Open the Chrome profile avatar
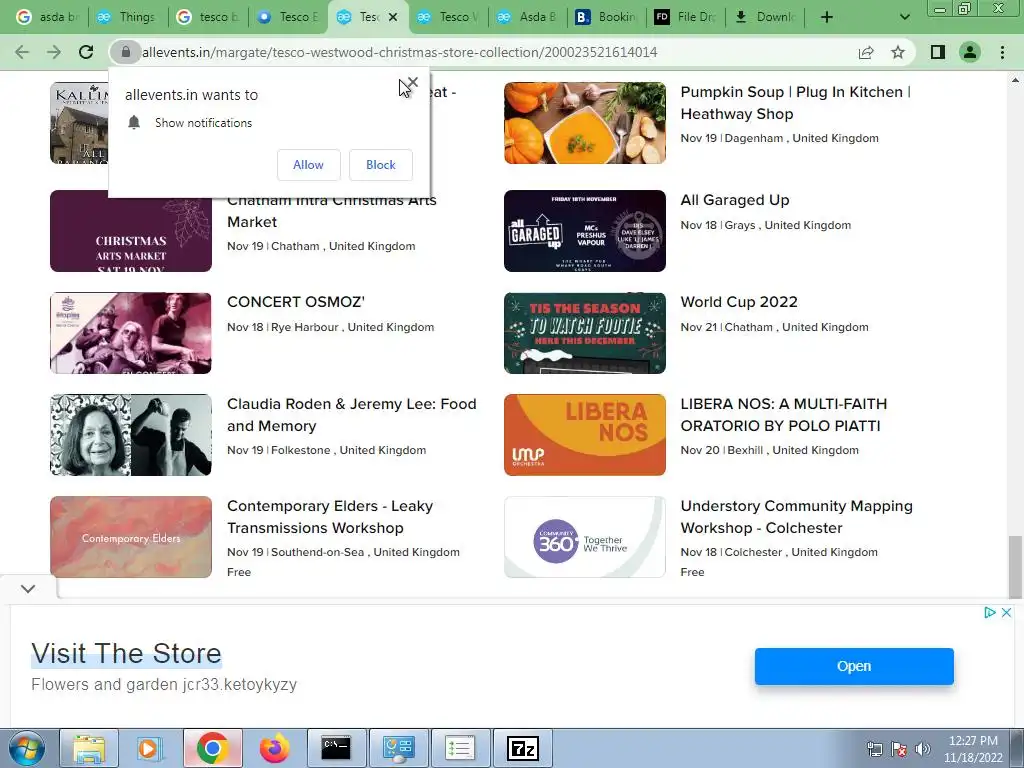This screenshot has height=768, width=1024. pyautogui.click(x=970, y=52)
